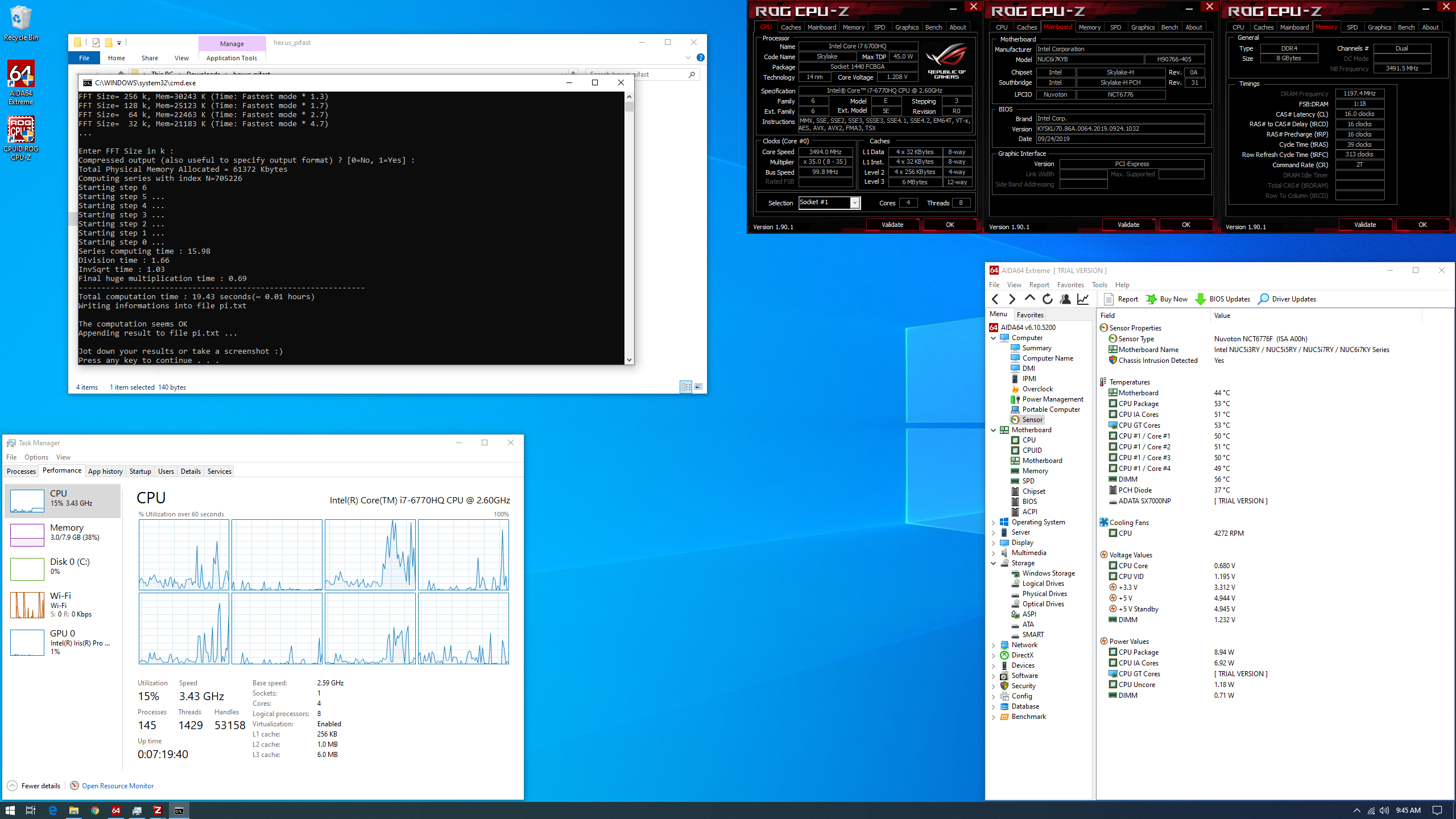Click cmd window scrollbar down arrow

pos(629,360)
